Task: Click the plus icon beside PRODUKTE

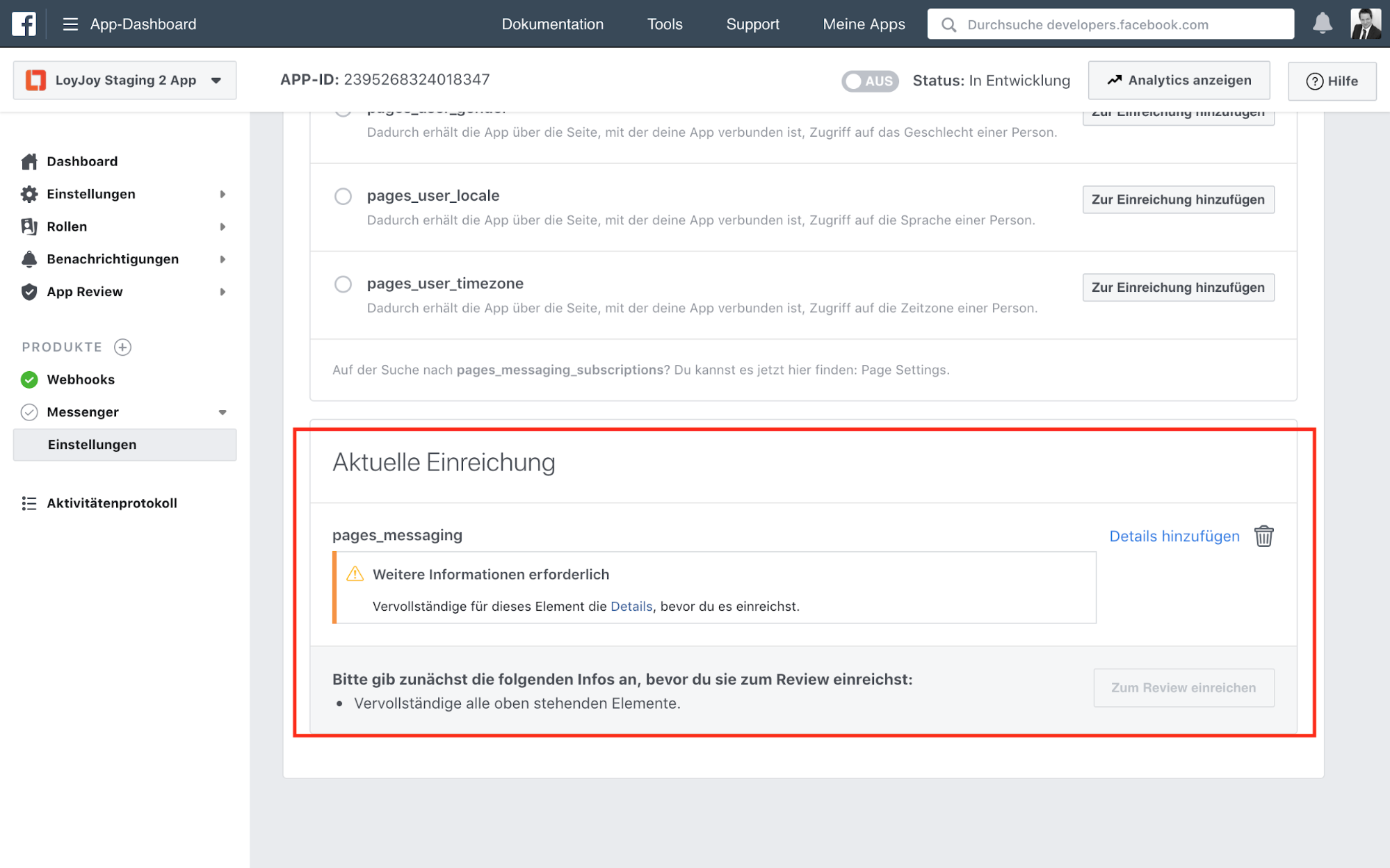Action: [x=123, y=347]
